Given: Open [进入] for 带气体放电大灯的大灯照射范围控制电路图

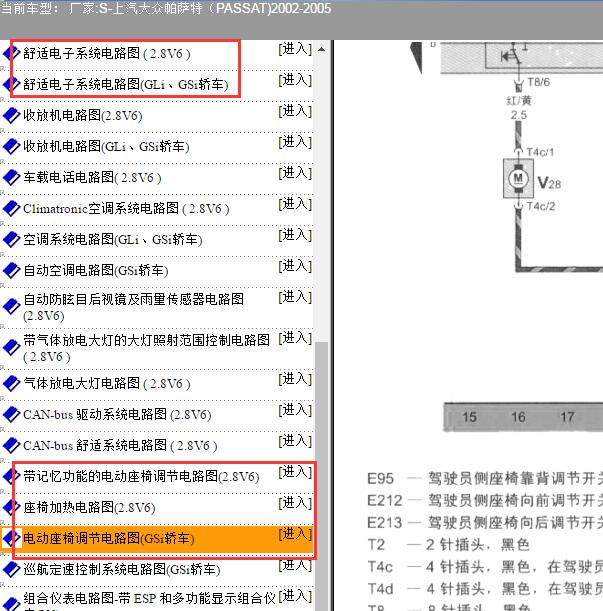Looking at the screenshot, I should [x=295, y=338].
